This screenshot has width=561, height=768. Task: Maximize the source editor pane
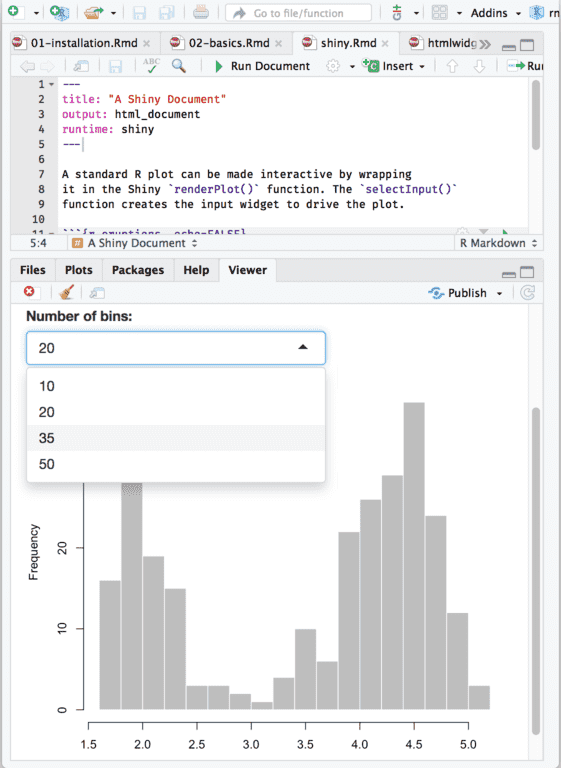[527, 46]
